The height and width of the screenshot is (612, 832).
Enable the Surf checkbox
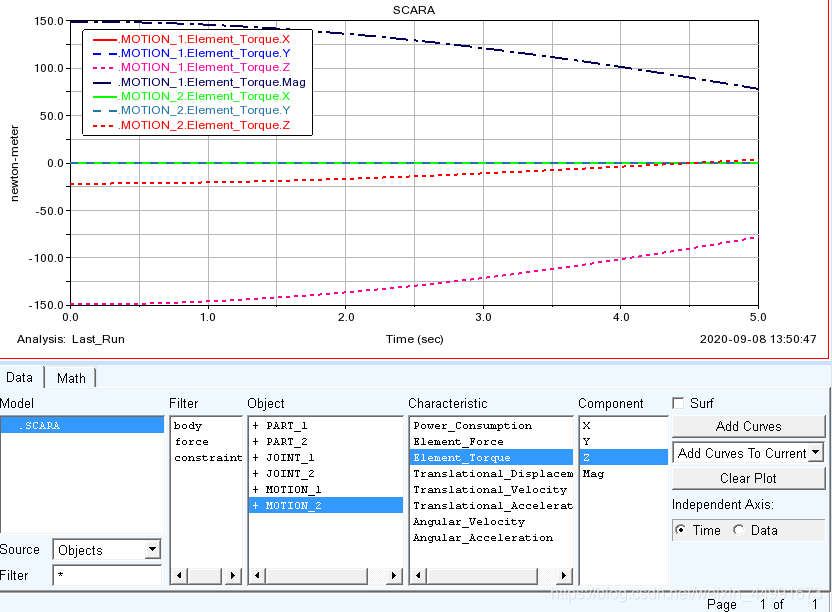click(x=679, y=404)
